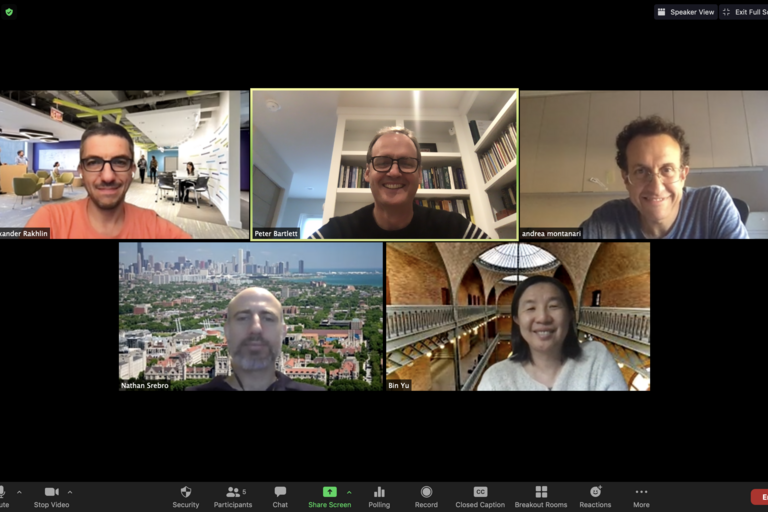Click the Nathan Srebro name label
Screen dimensions: 768x512
coord(144,386)
